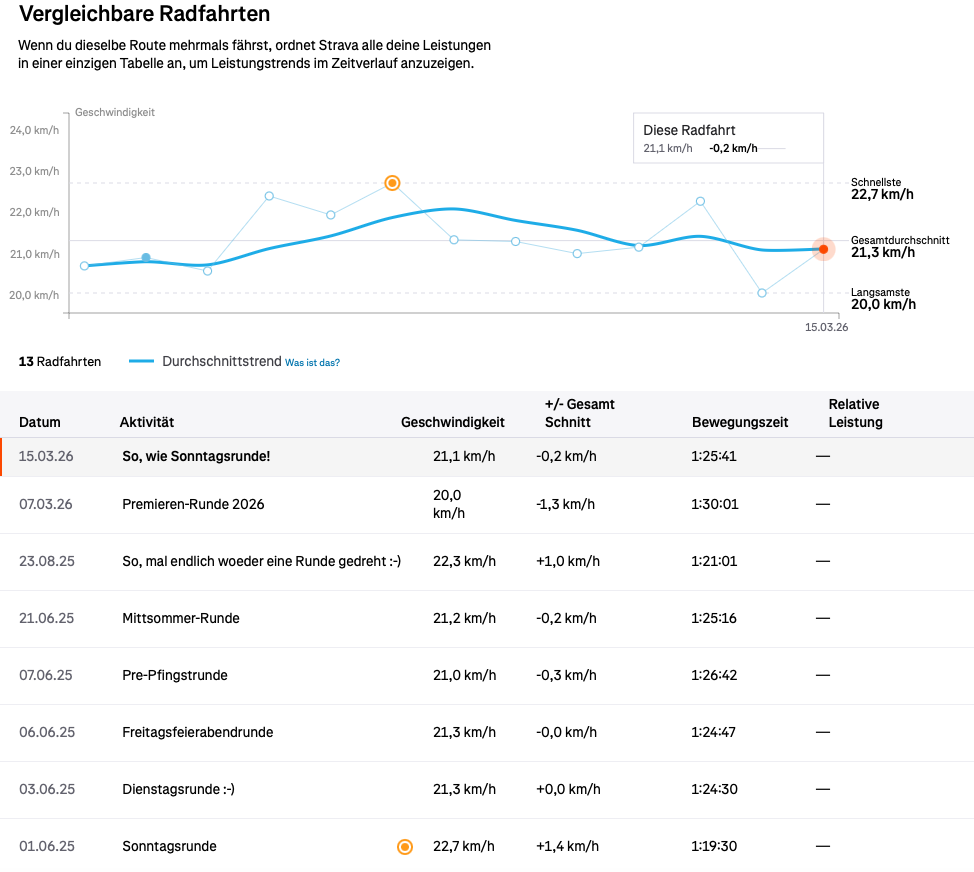Open the 'So, wie Sonntagsrunde!' activity

click(196, 457)
